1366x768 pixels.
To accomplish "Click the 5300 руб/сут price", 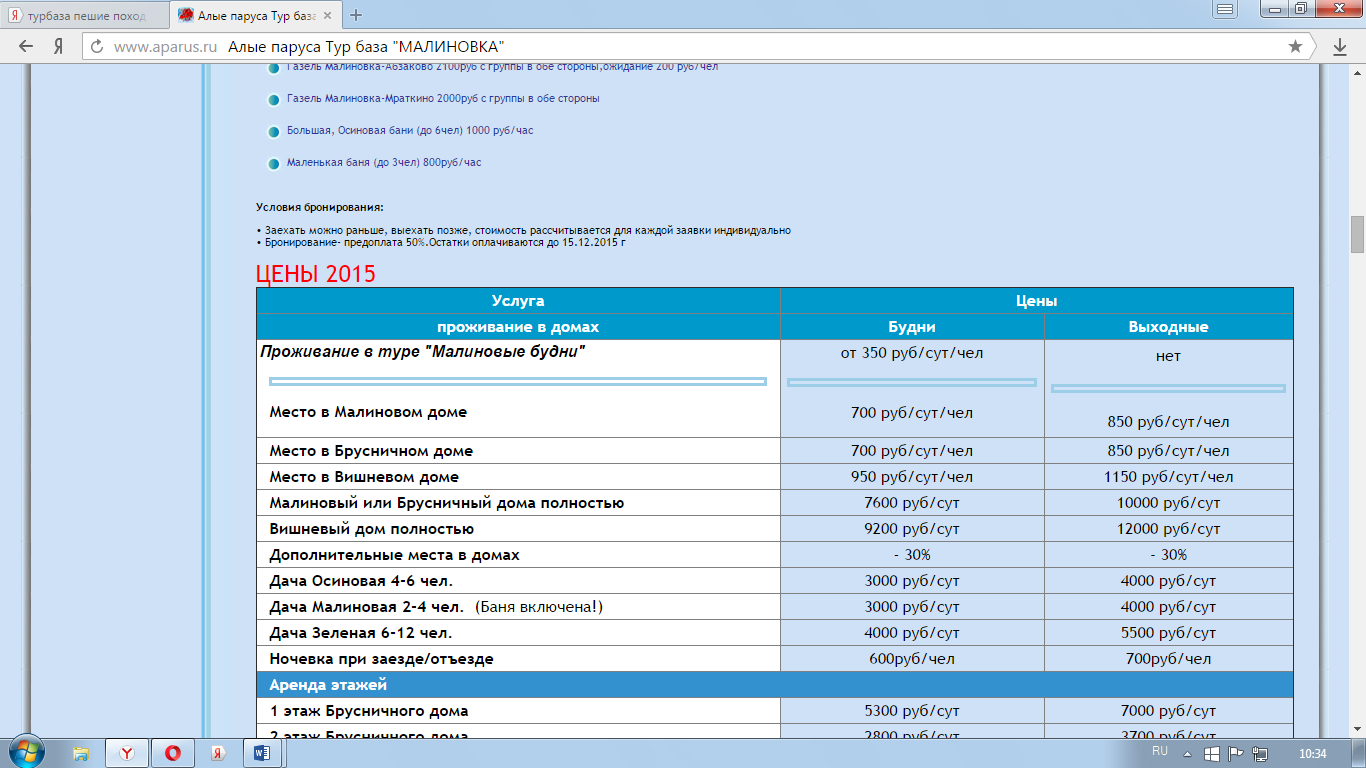I will pyautogui.click(x=912, y=711).
